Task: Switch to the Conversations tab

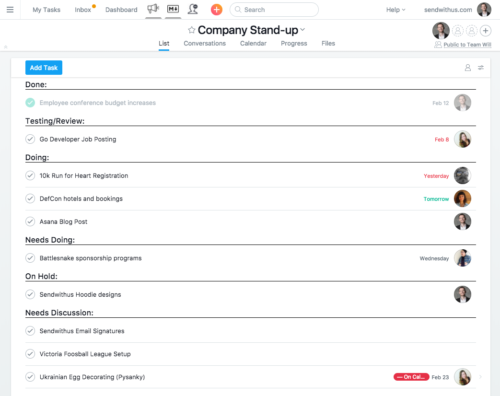Action: click(205, 43)
